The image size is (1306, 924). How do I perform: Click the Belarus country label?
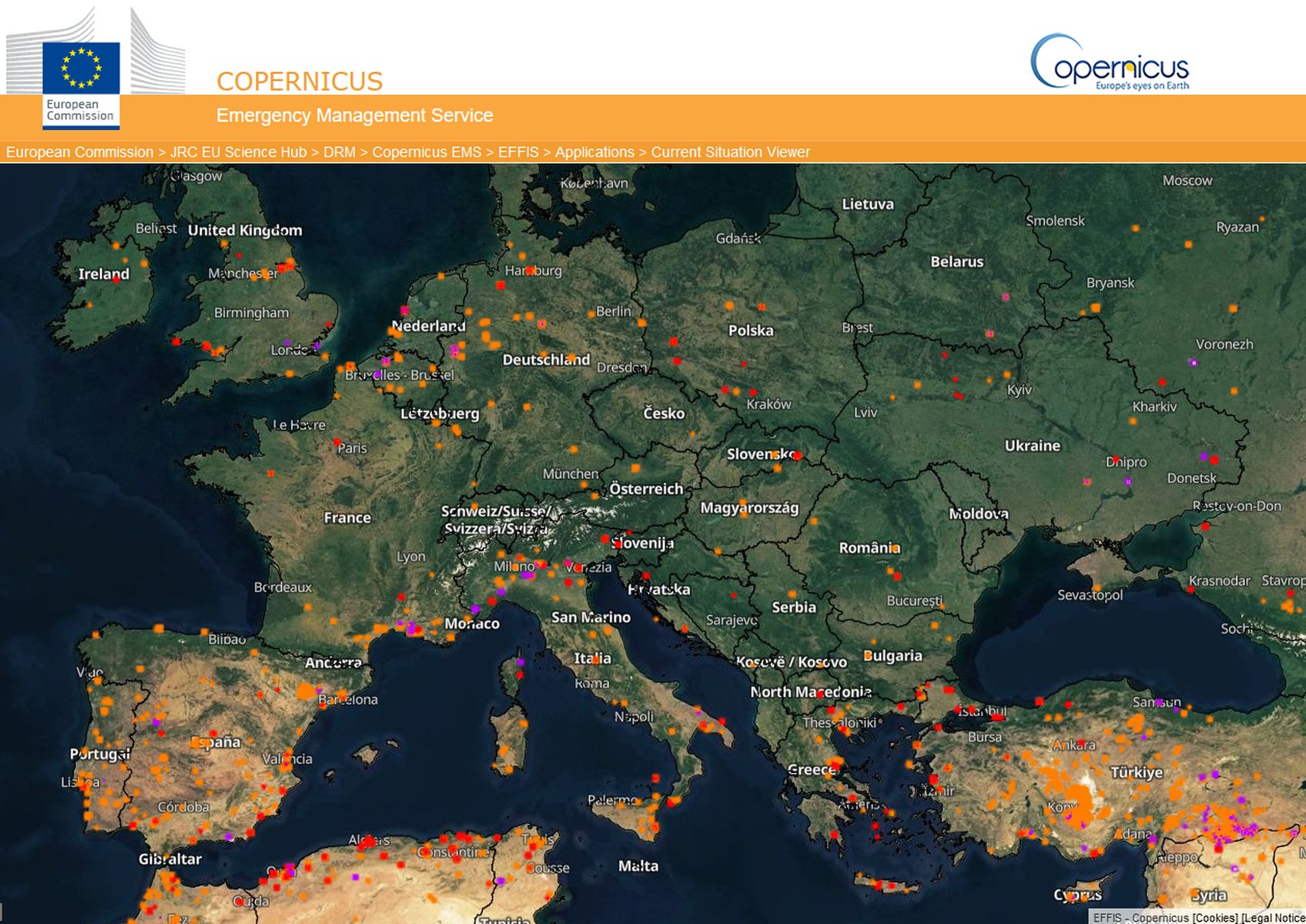coord(957,262)
